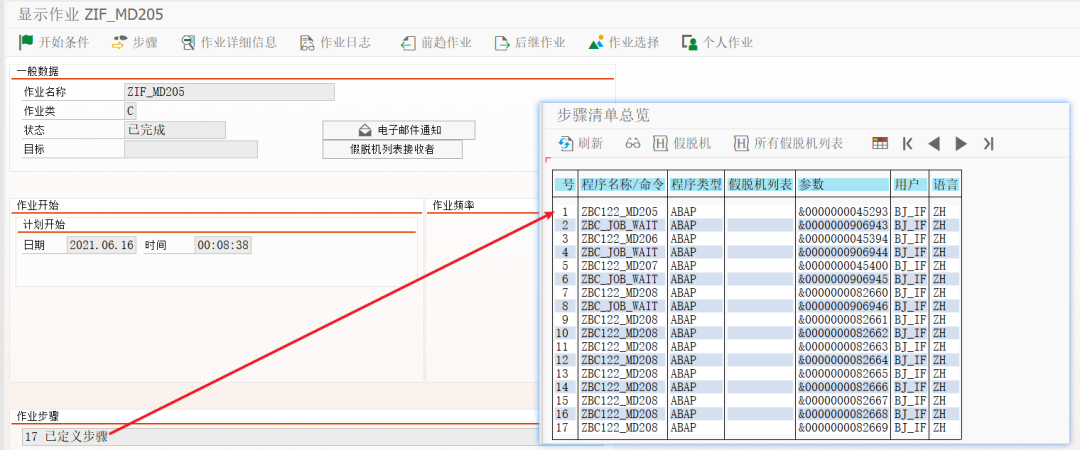Click the empty 目标 target field

(191, 150)
